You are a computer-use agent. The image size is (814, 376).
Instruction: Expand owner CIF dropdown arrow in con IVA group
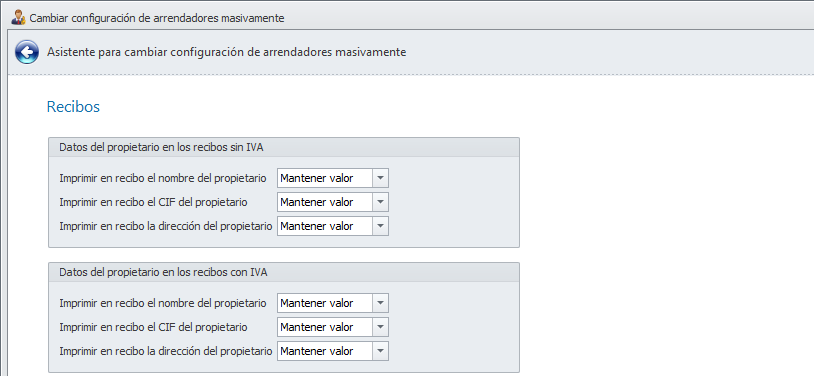[x=381, y=327]
